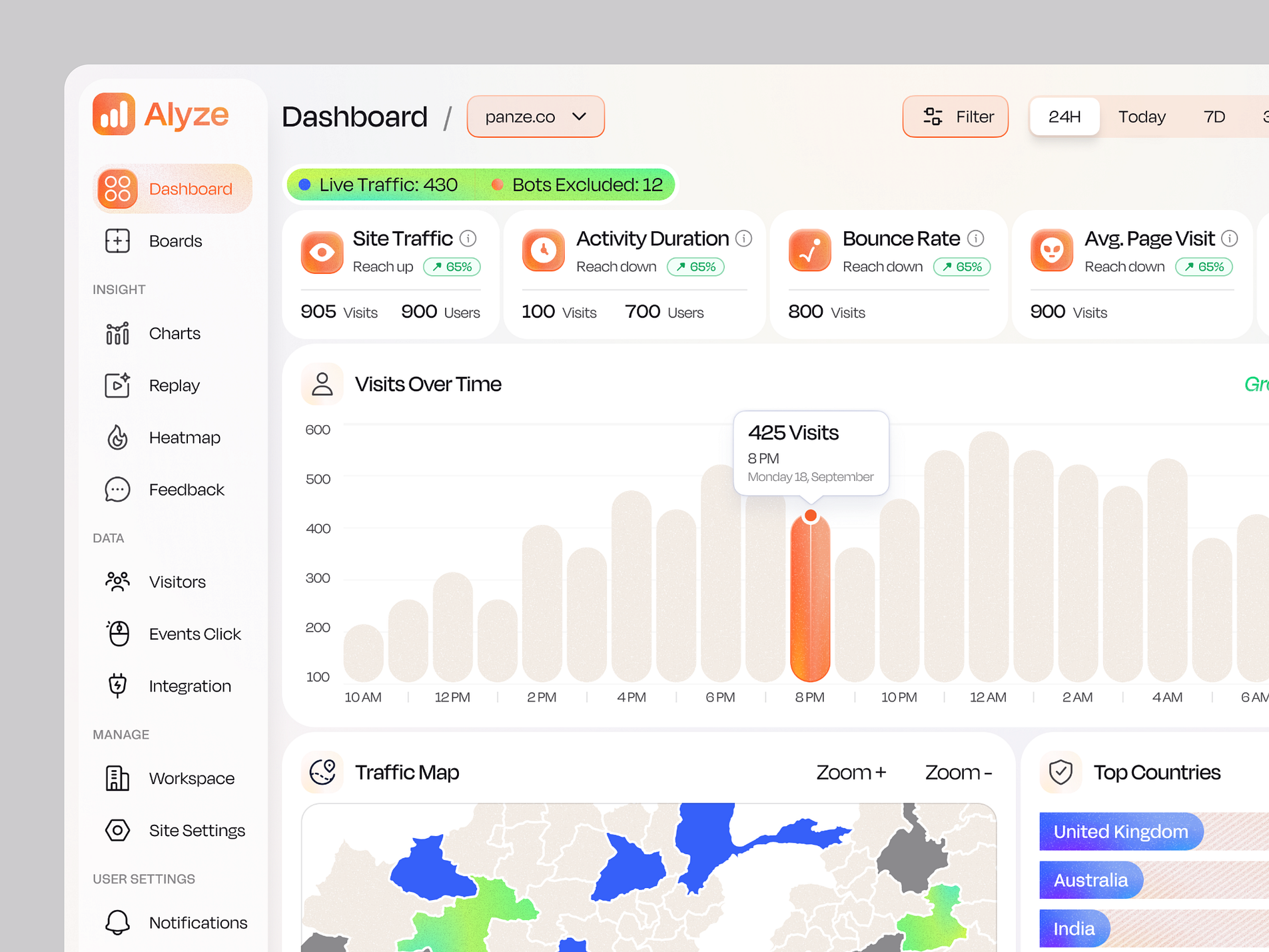
Task: Click the Bounce Rate 65% badge
Action: (962, 266)
